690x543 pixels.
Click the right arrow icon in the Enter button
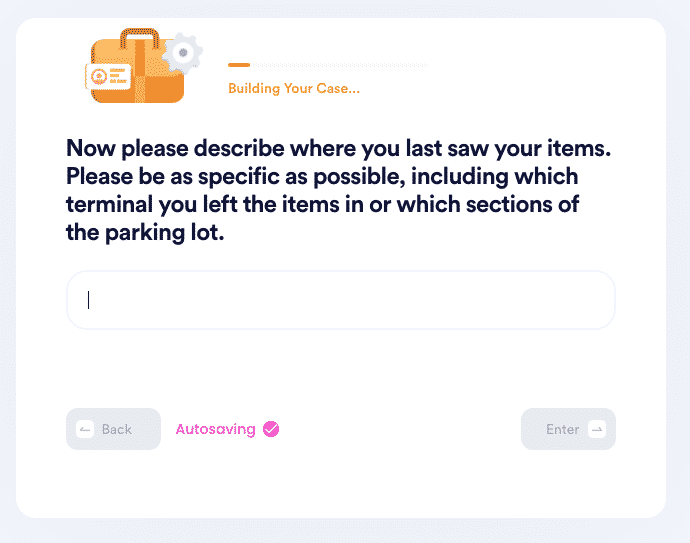(x=597, y=429)
